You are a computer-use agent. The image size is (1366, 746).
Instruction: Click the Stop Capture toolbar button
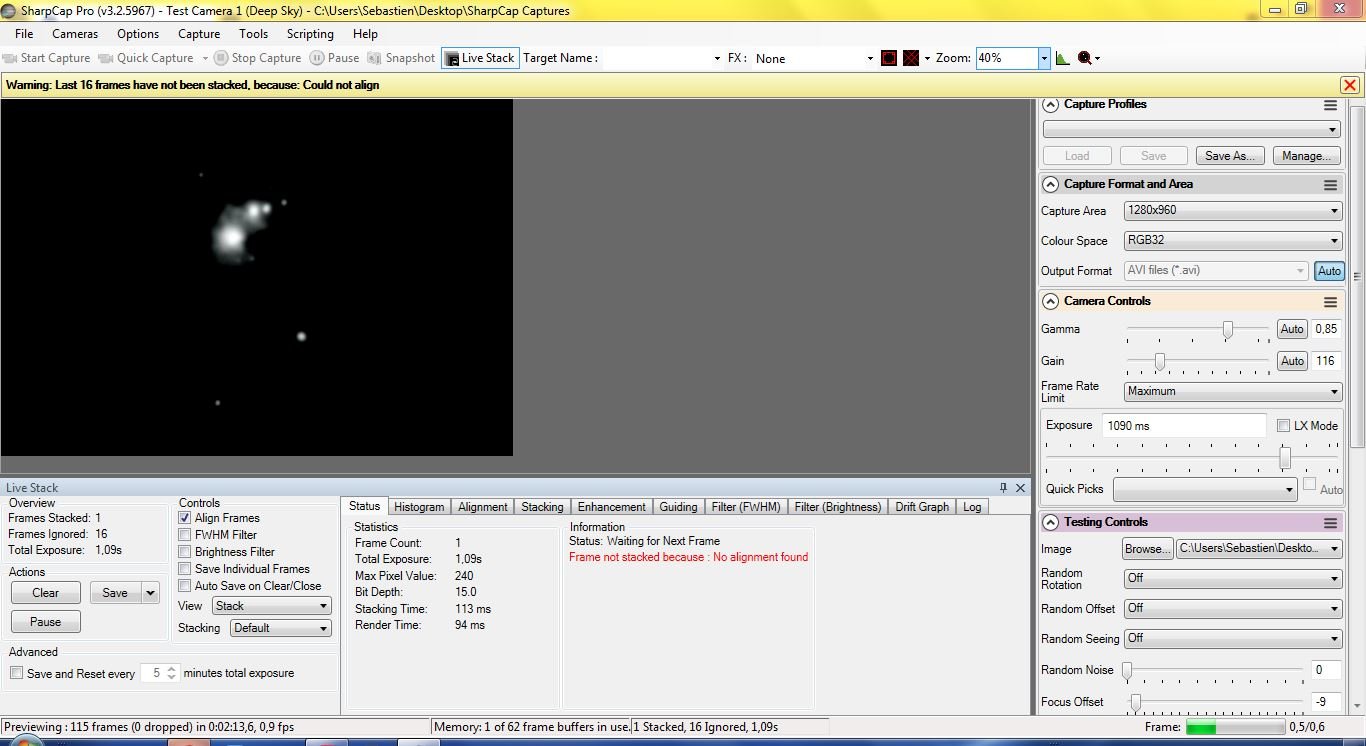pyautogui.click(x=258, y=58)
